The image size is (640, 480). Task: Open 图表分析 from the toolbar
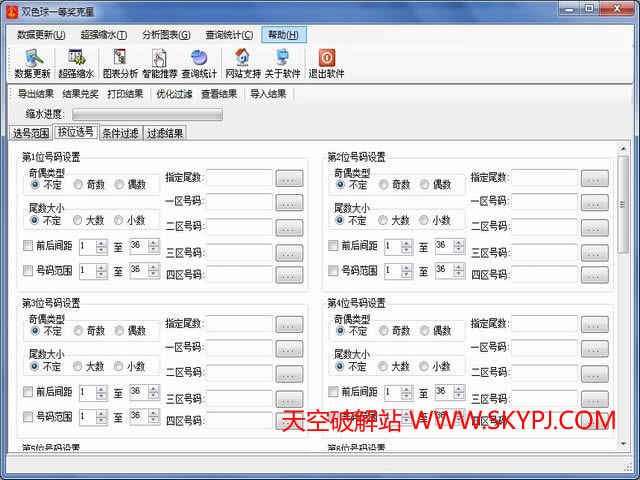click(x=120, y=64)
